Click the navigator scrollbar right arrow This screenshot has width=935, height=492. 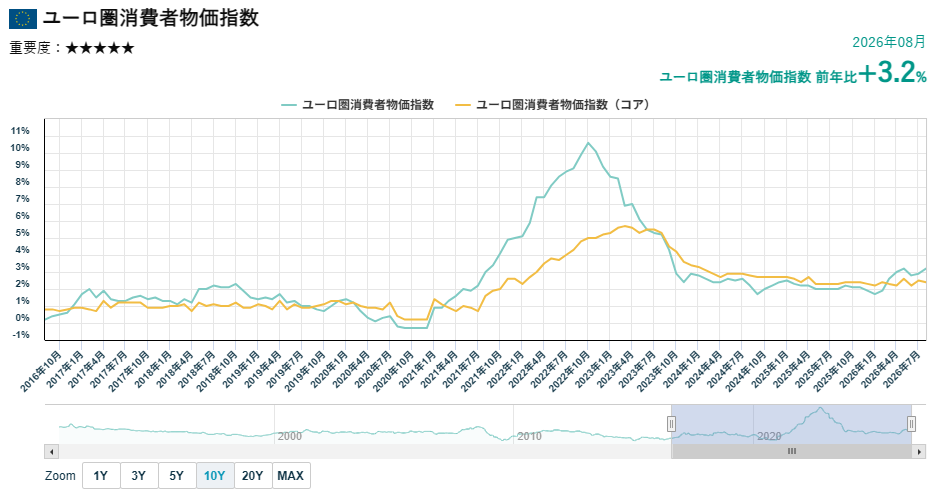[919, 451]
